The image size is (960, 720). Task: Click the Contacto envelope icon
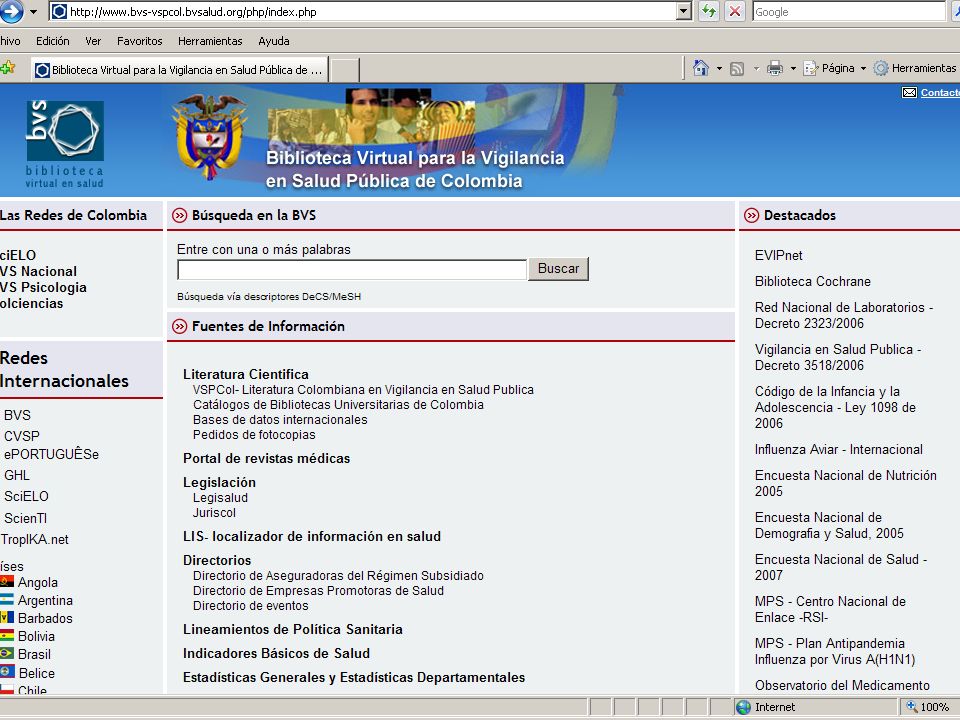coord(909,92)
